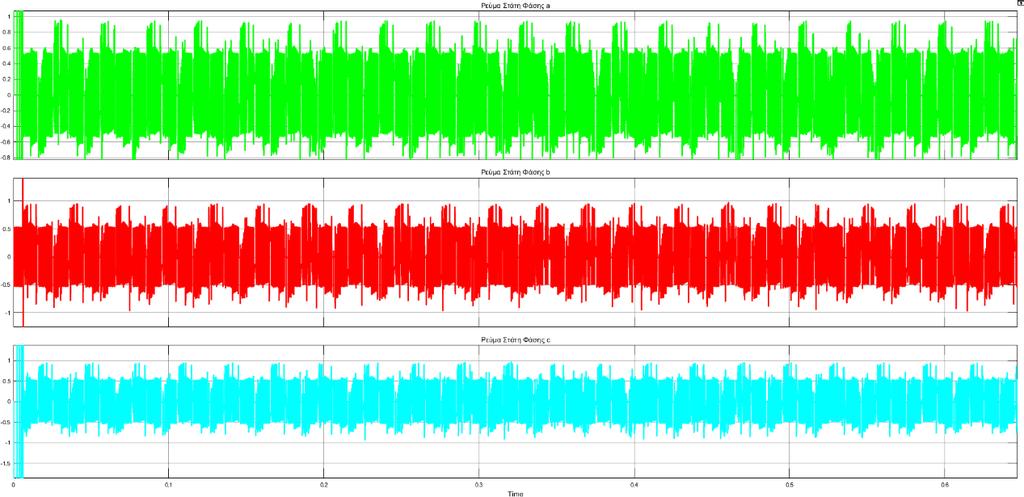Click the 0.5 y-axis tick of the red plot

7,229
